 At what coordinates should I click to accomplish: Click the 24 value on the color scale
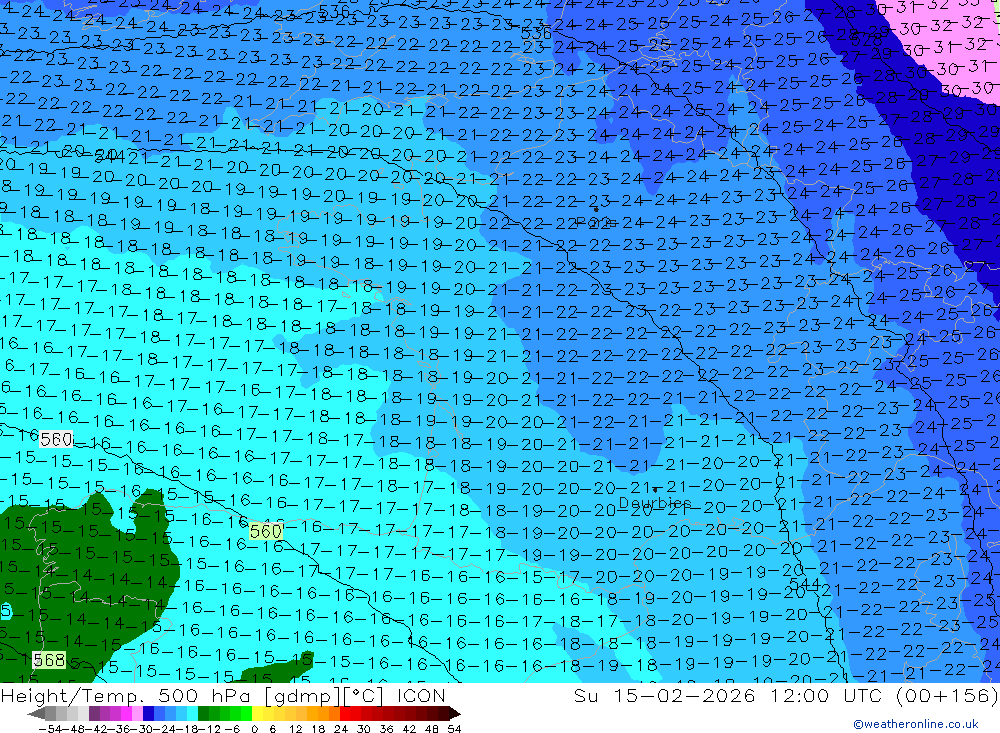tap(341, 729)
